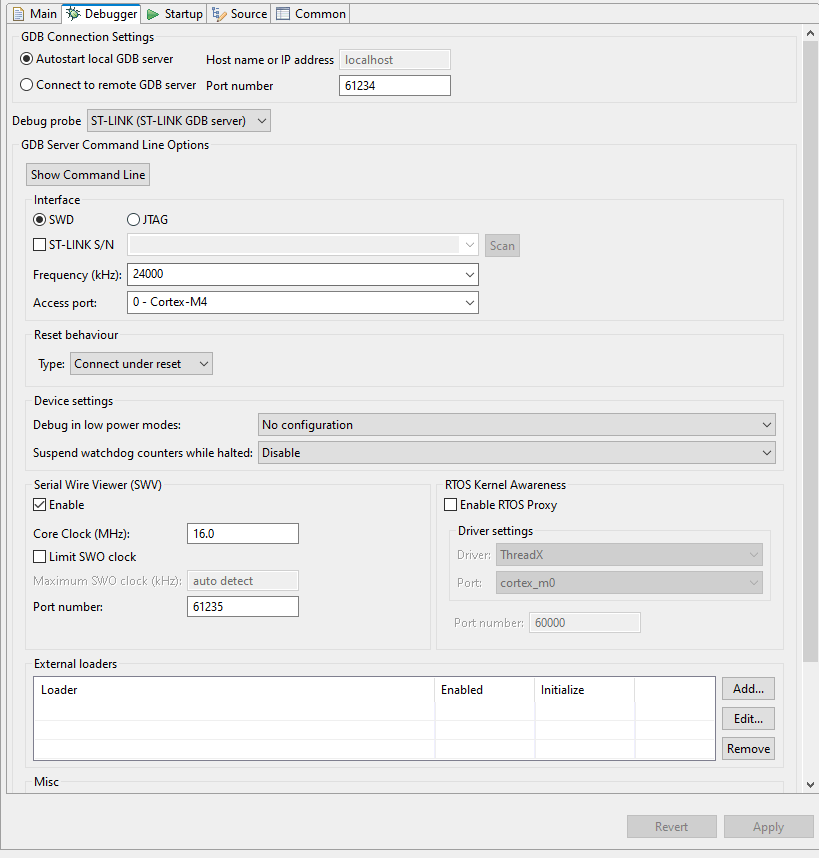Go to the Common tab
The height and width of the screenshot is (858, 819).
[311, 14]
